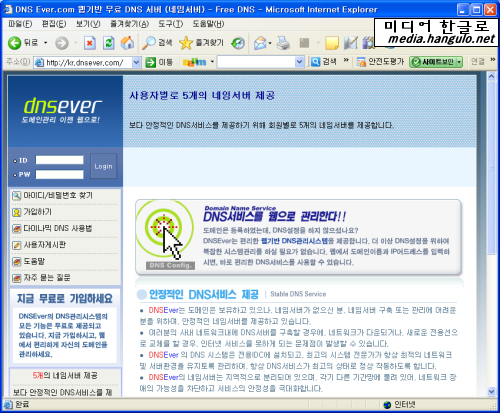Click the ID input field
The image size is (500, 413).
click(x=59, y=160)
